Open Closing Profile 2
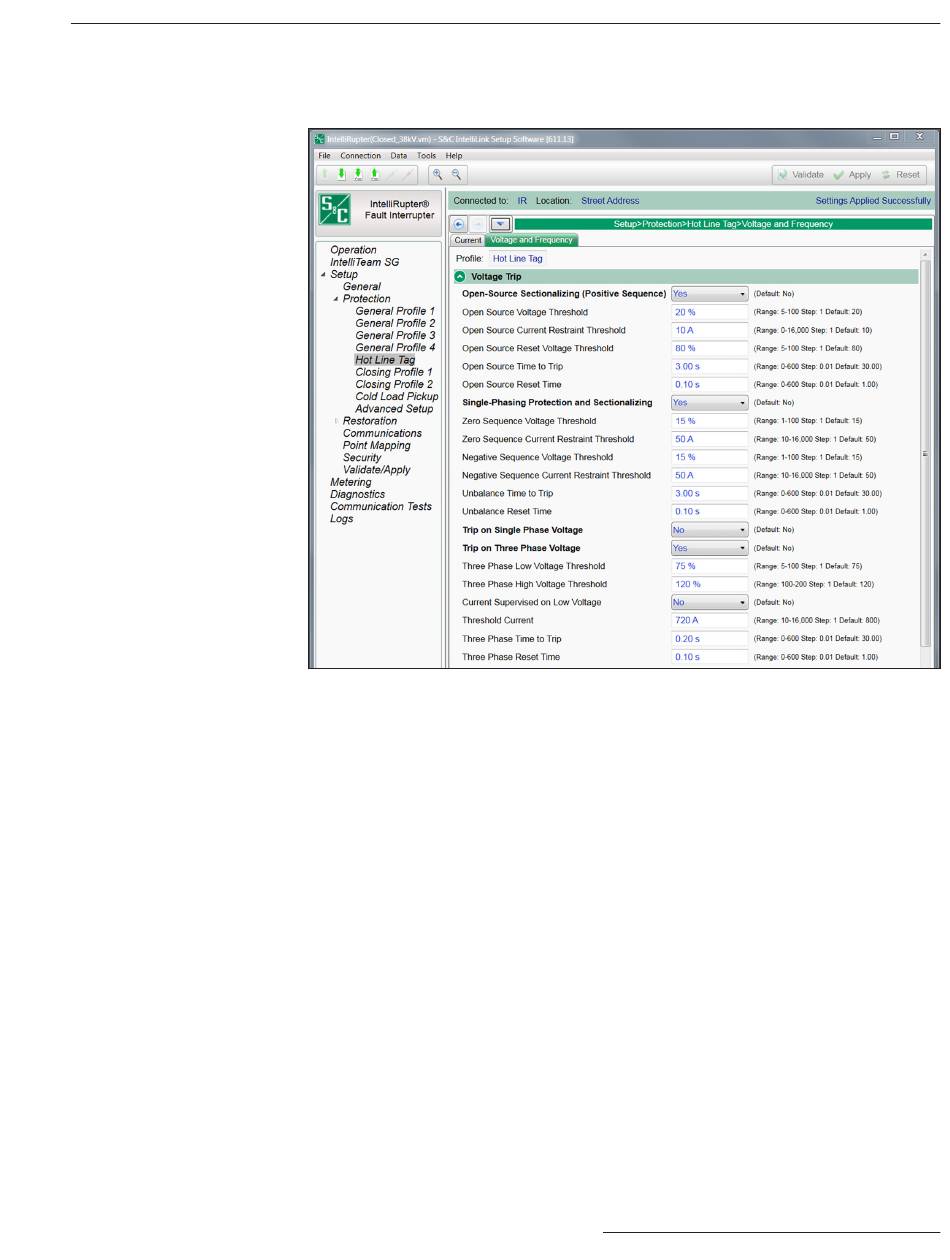The width and height of the screenshot is (950, 1260). (x=394, y=384)
